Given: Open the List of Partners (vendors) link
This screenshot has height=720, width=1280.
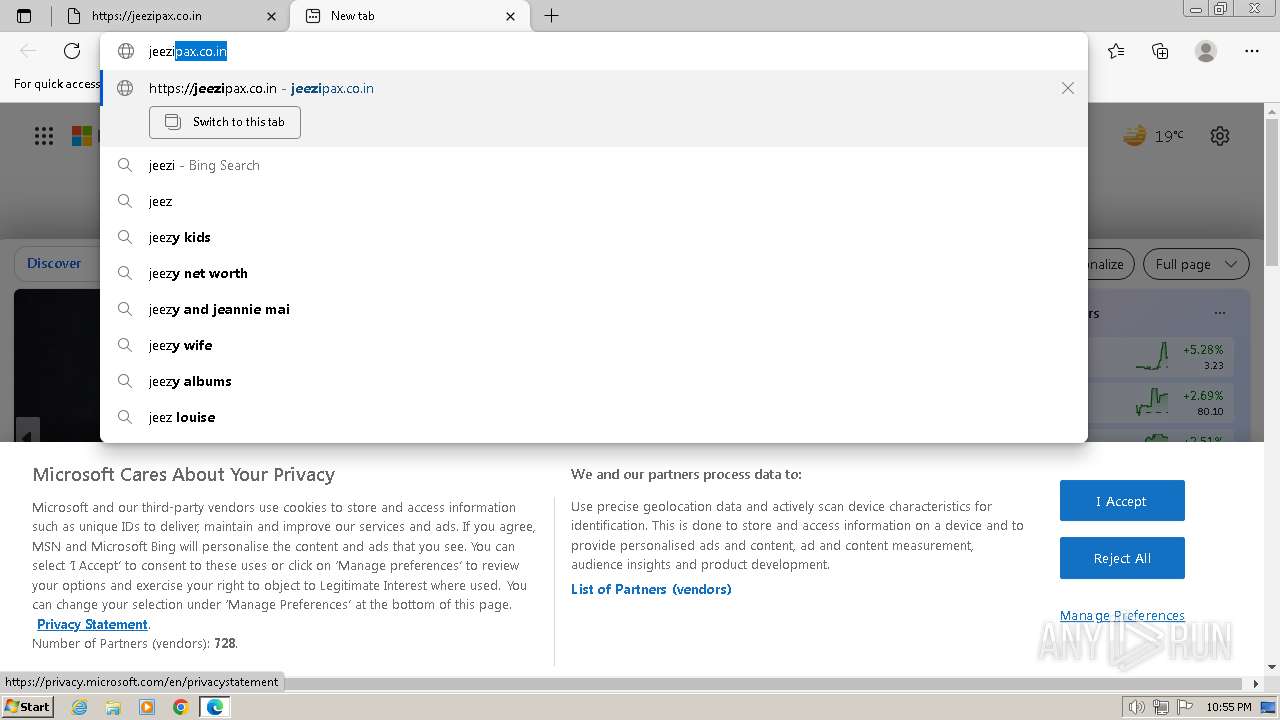Looking at the screenshot, I should click(651, 589).
